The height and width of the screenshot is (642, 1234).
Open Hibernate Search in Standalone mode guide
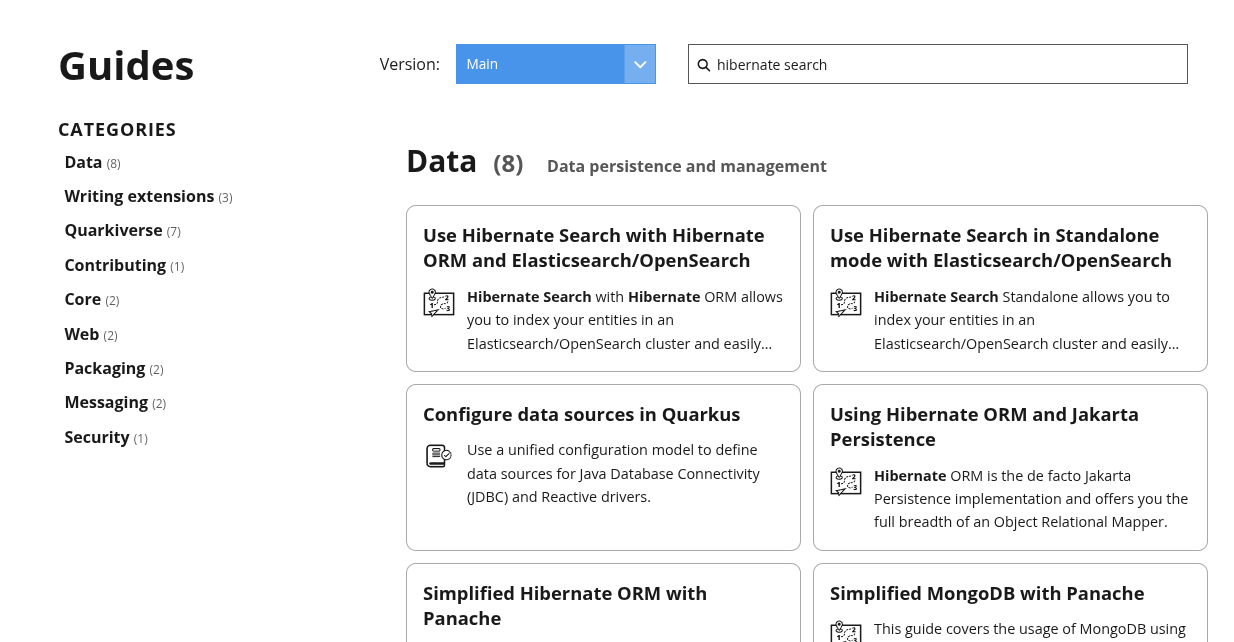pyautogui.click(x=1000, y=248)
